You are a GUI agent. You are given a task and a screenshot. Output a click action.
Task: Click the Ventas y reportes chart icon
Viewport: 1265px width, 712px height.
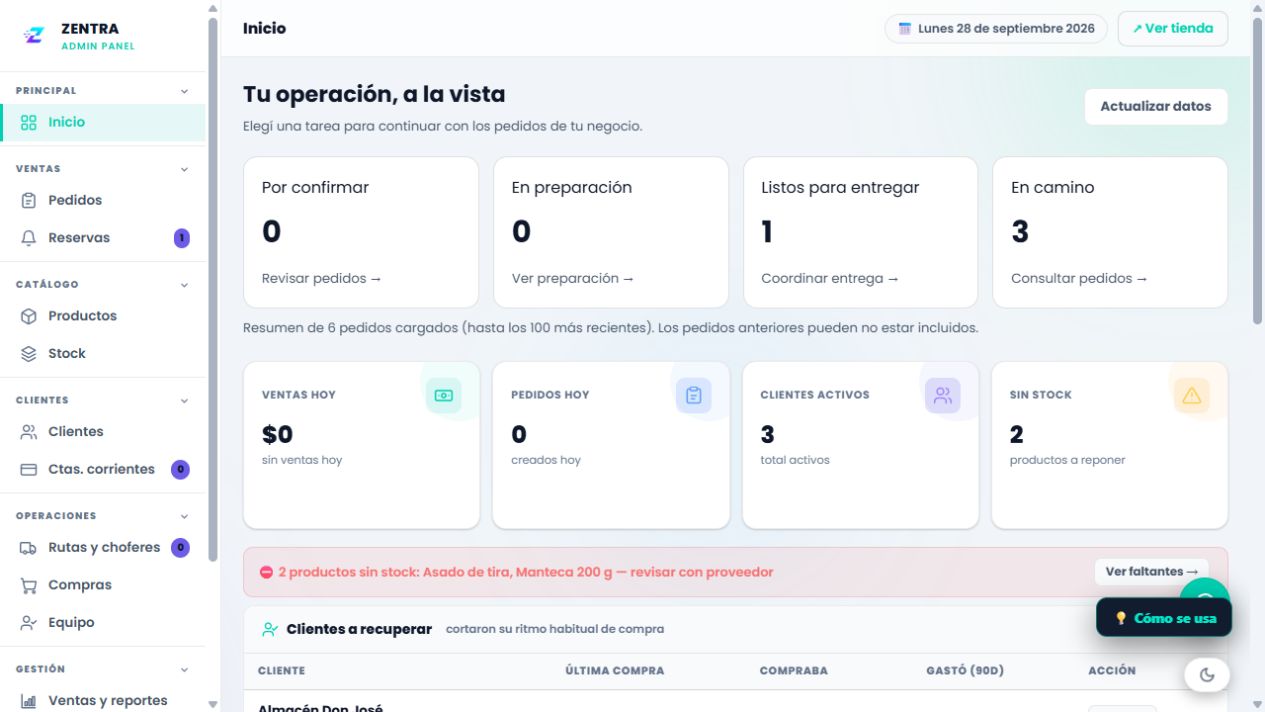(x=28, y=701)
